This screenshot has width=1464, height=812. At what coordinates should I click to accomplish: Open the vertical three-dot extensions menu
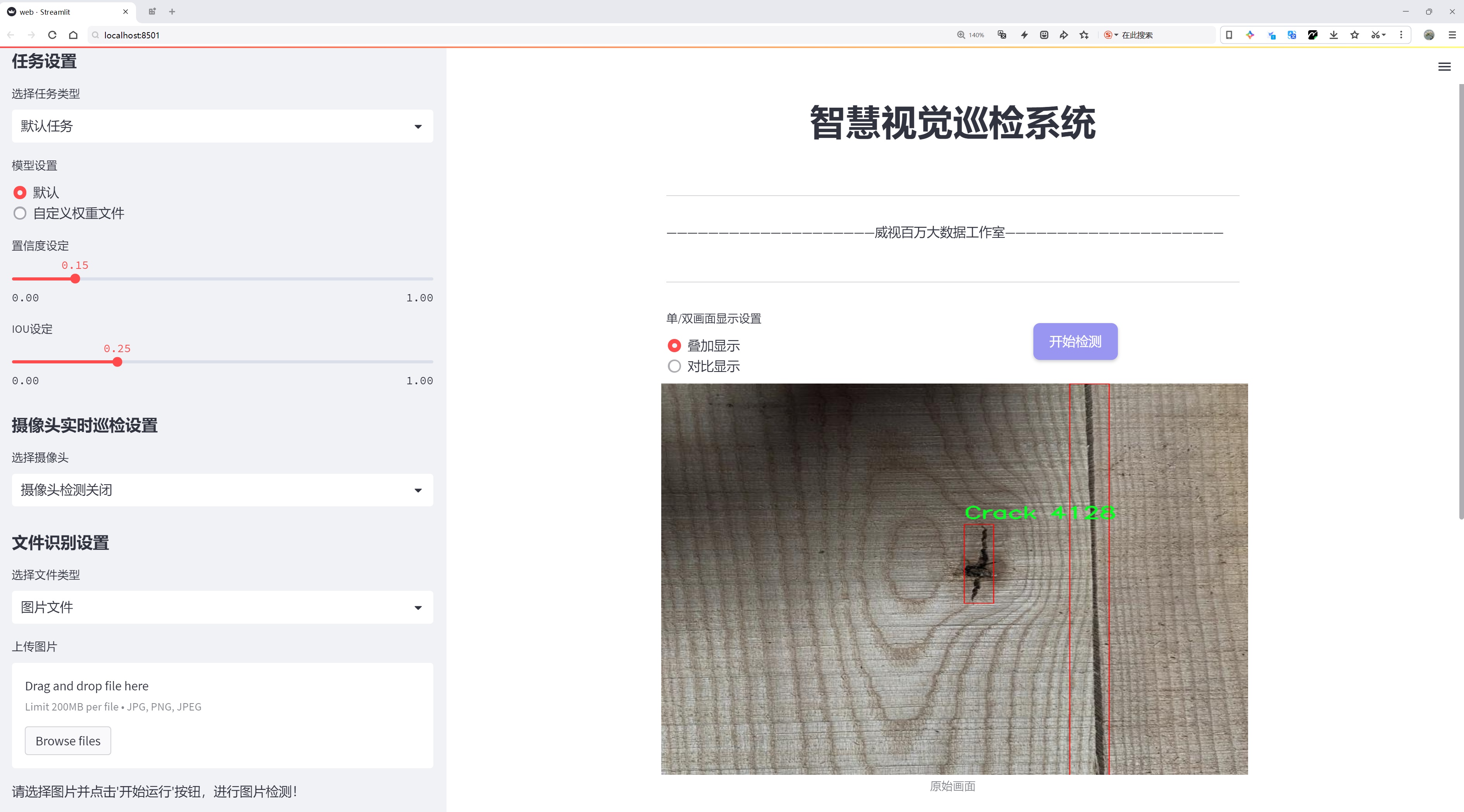pyautogui.click(x=1401, y=35)
